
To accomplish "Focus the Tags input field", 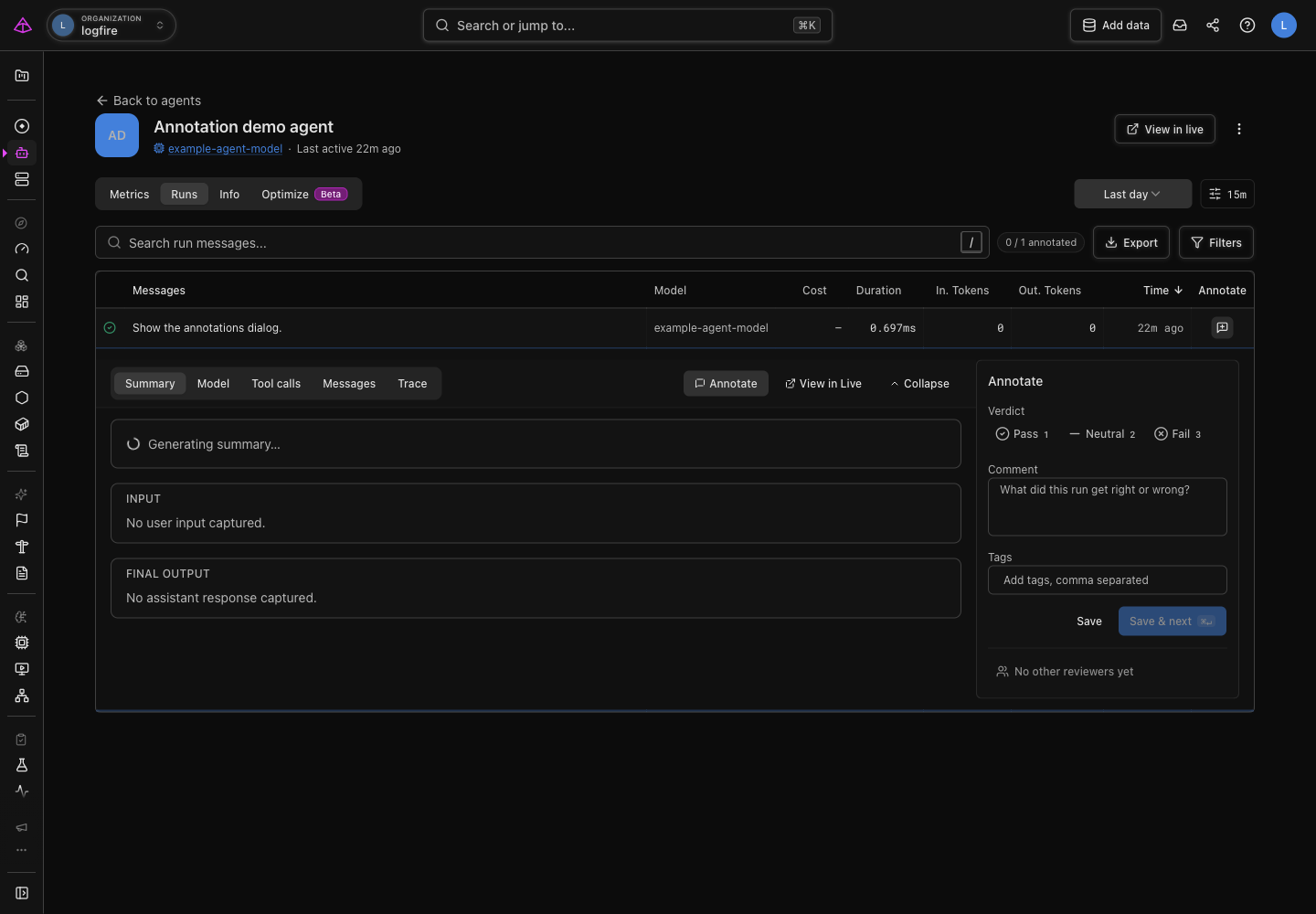I will [1107, 580].
